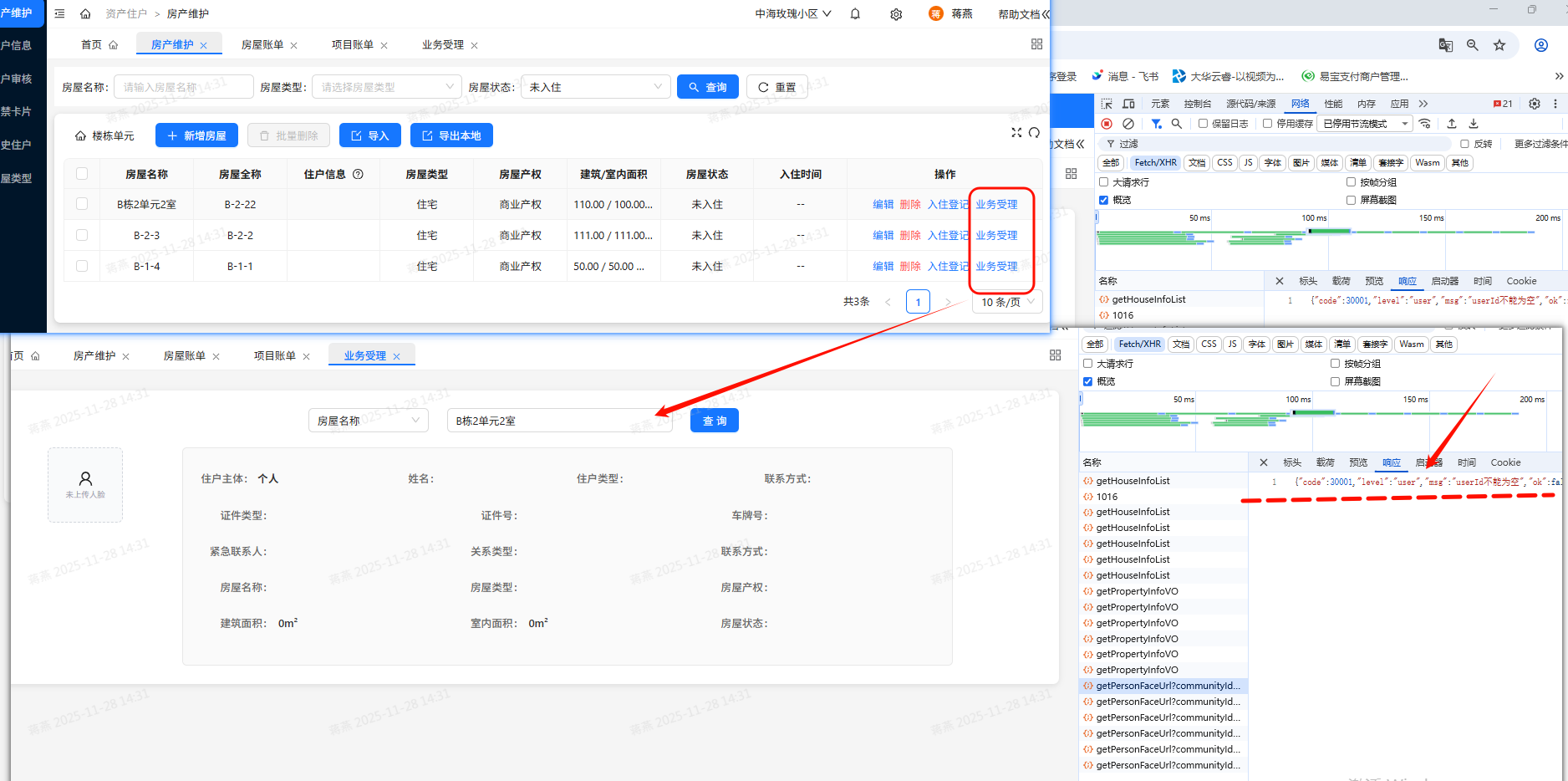Enable the 保留日志 checkbox
The width and height of the screenshot is (1568, 781).
coord(1203,124)
